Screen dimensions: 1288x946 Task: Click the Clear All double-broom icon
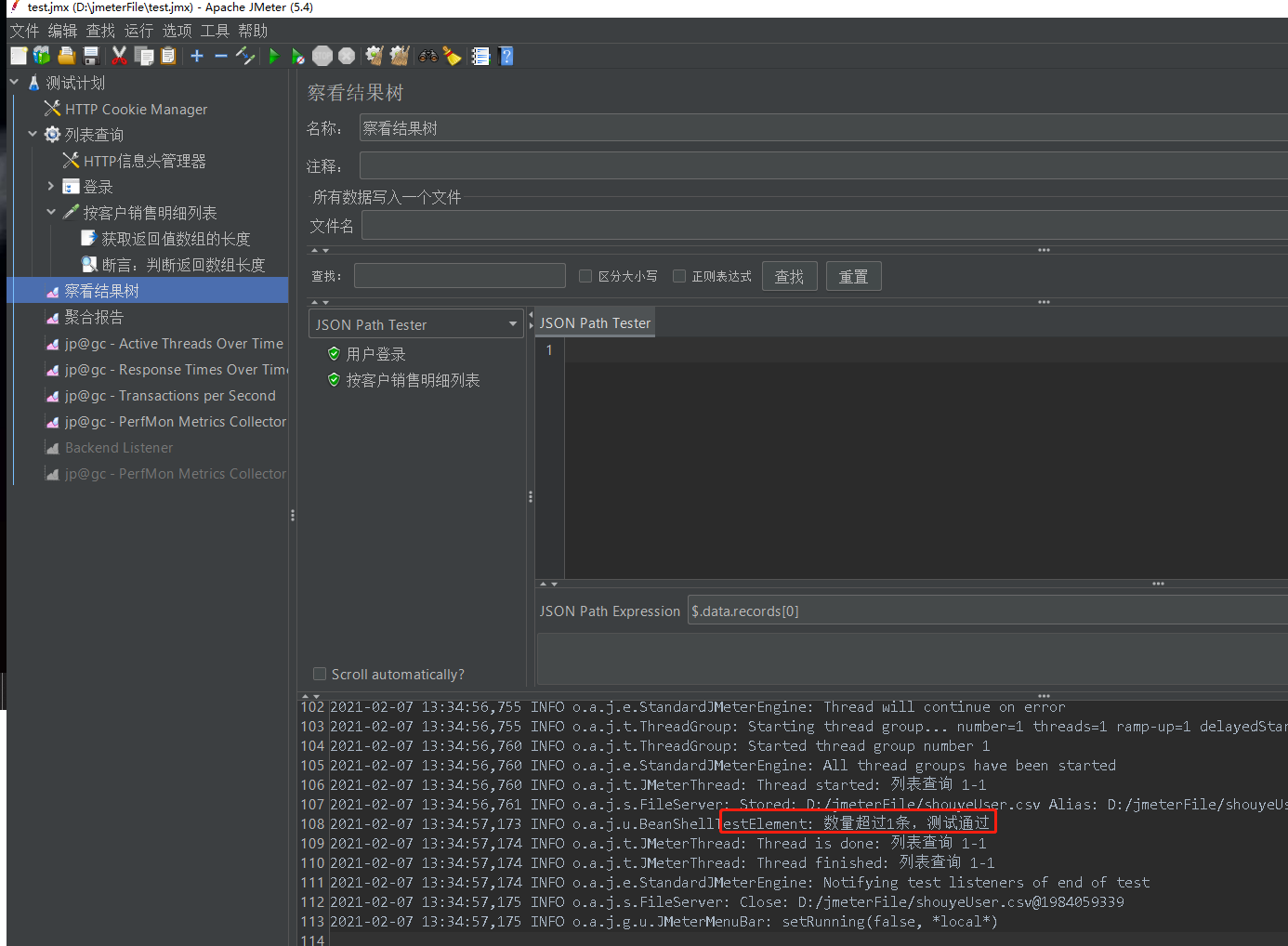coord(400,56)
